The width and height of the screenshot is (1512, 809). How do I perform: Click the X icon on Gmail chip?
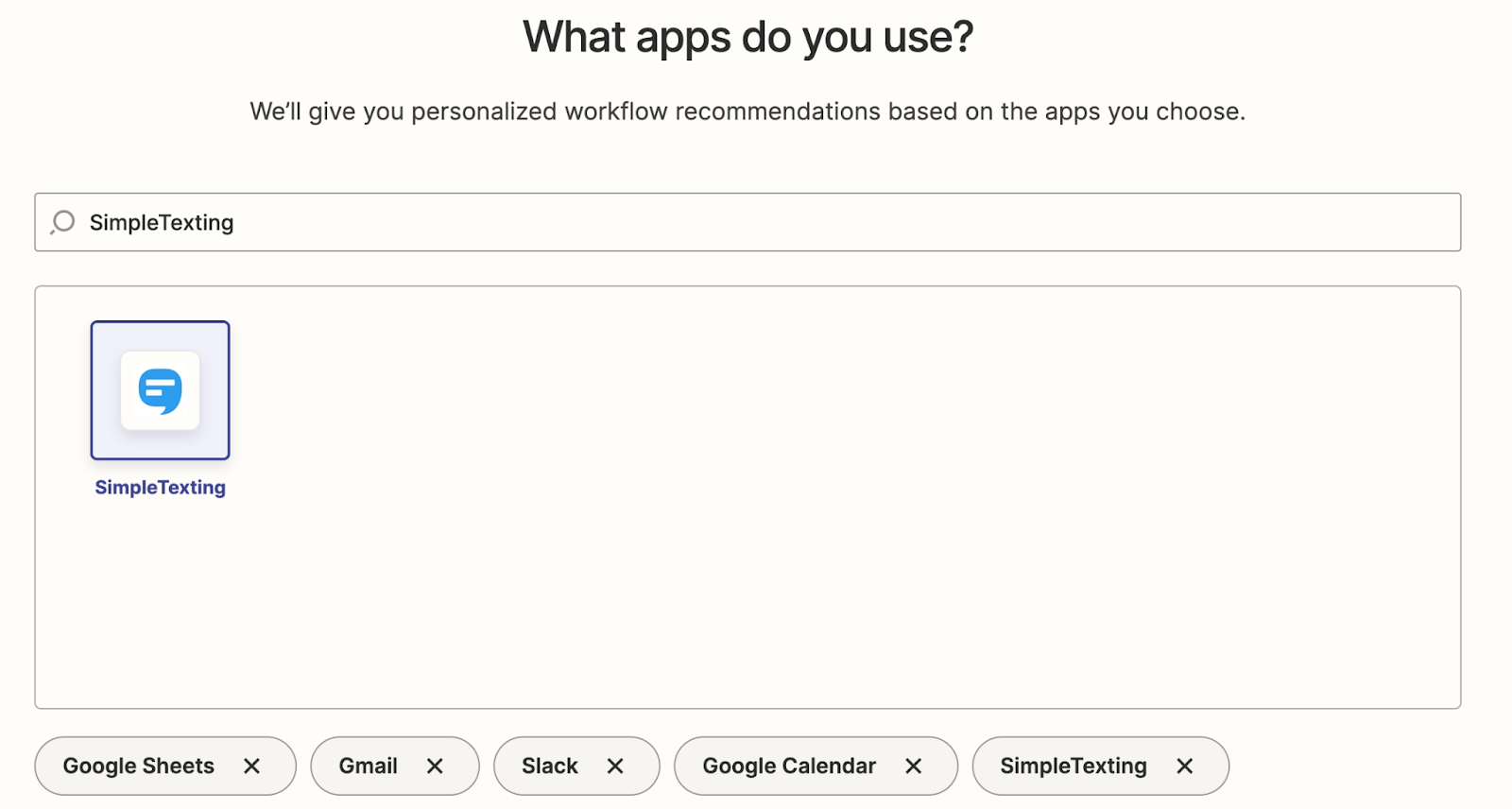pos(436,766)
